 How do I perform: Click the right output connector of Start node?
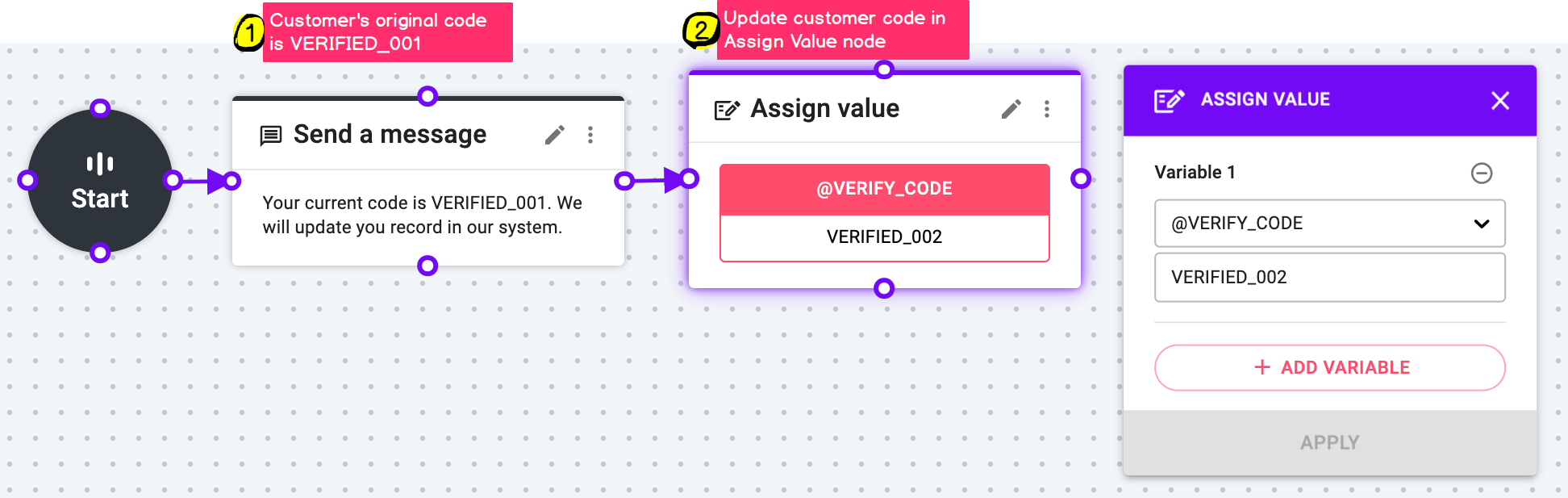(173, 180)
